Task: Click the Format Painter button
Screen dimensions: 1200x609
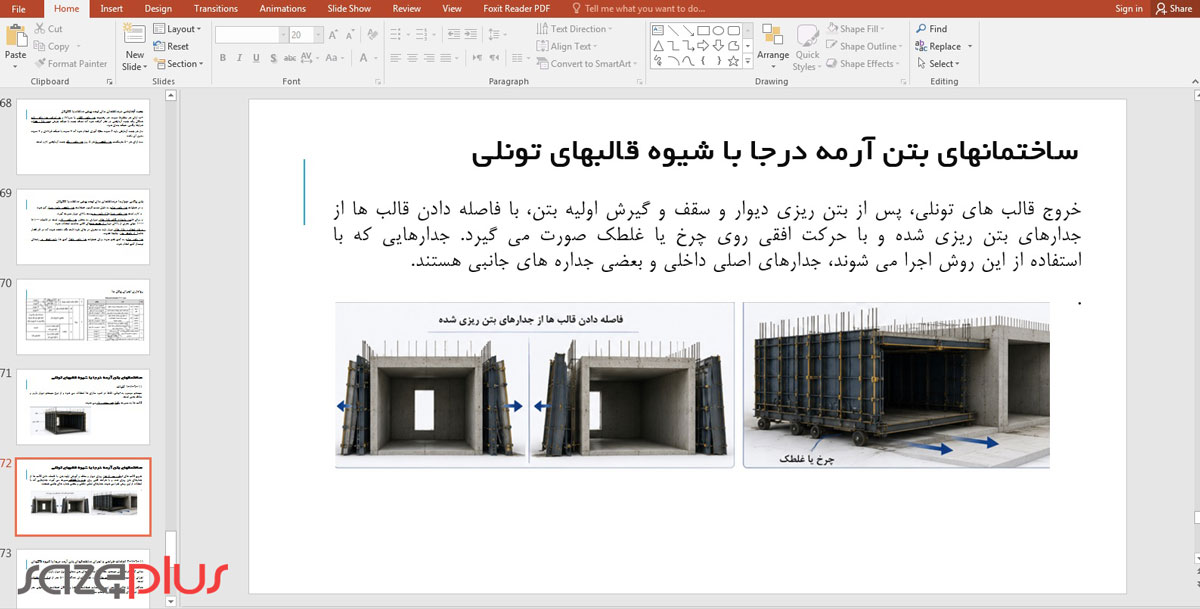Action: pos(70,63)
